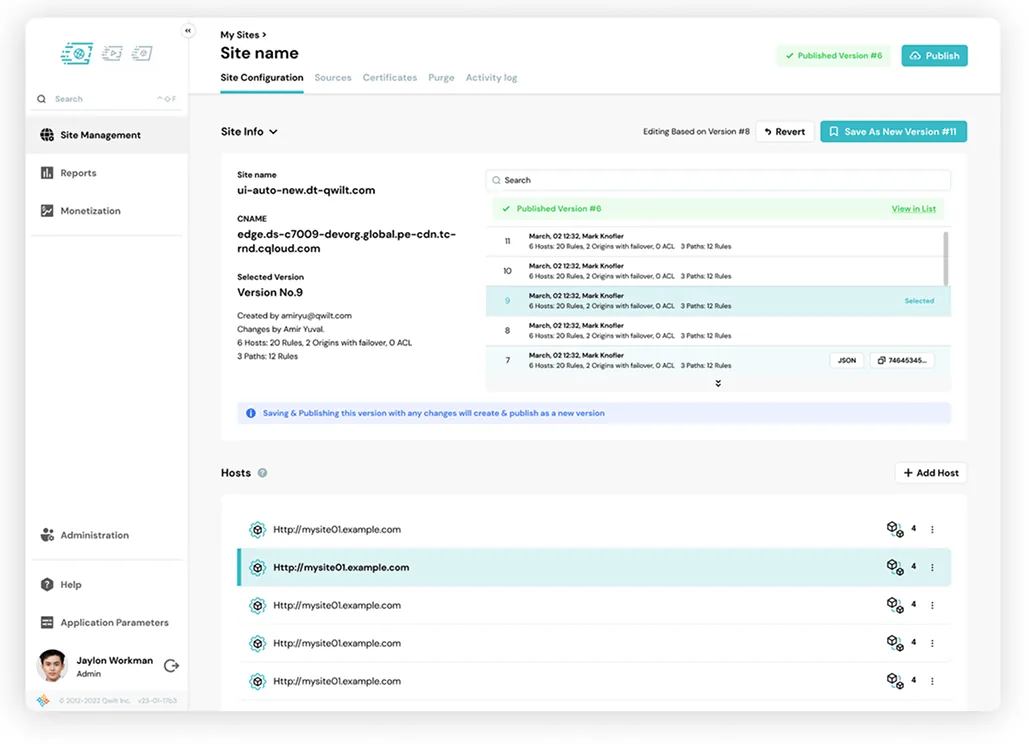Click the Monetization chart icon
The width and height of the screenshot is (1029, 744).
(x=47, y=211)
